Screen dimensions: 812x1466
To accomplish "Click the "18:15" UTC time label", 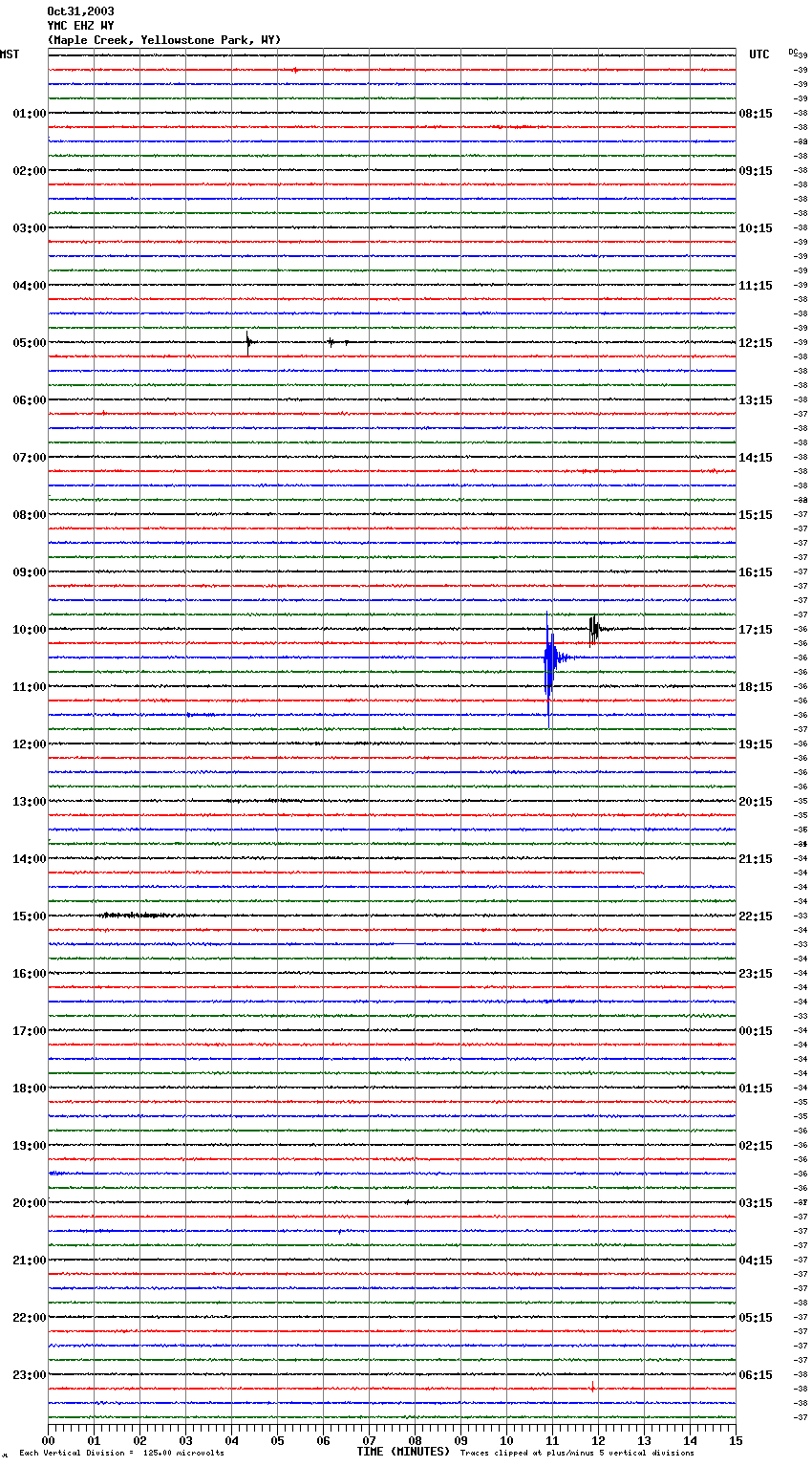I will 756,687.
